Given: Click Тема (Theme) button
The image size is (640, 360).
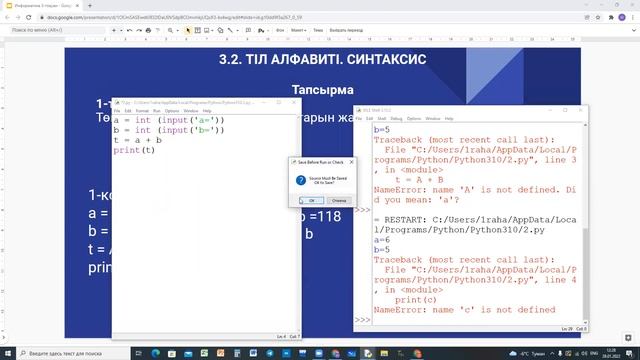Looking at the screenshot, I should [x=318, y=30].
